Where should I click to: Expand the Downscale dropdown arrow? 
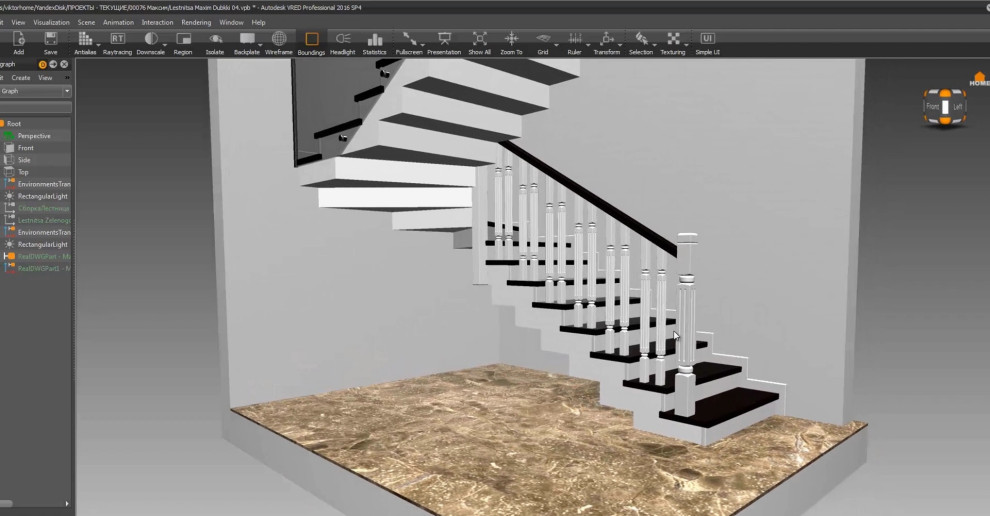tap(163, 45)
